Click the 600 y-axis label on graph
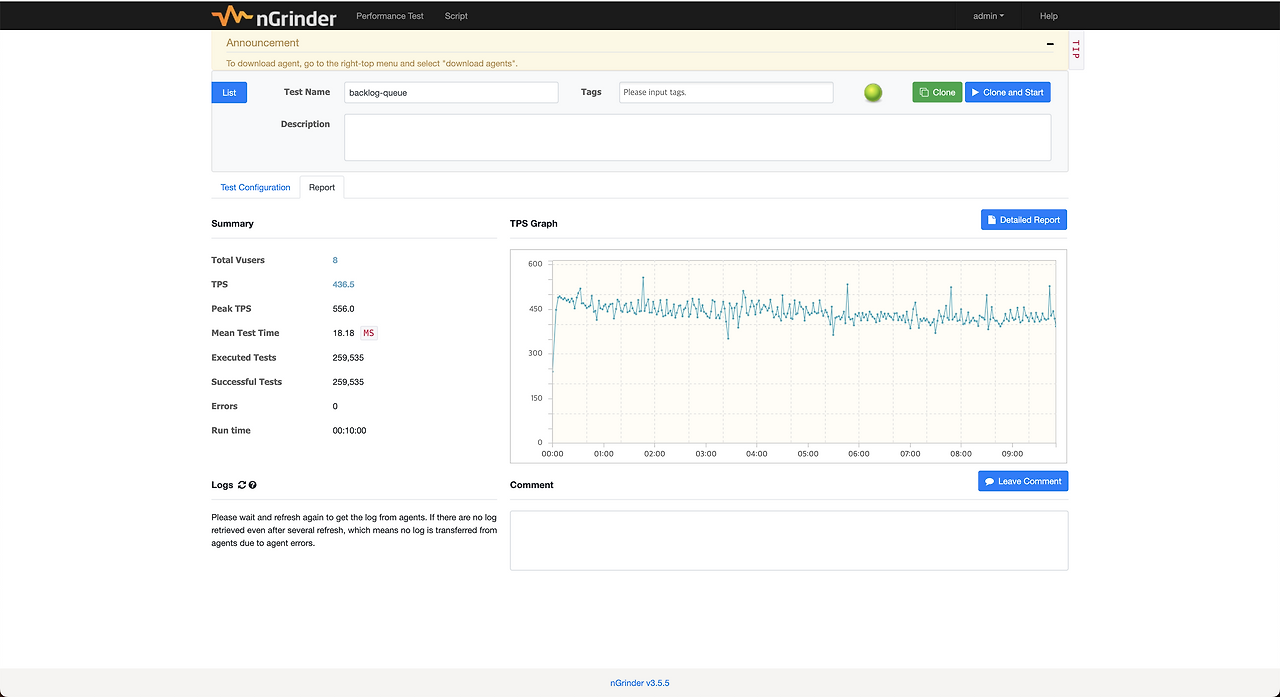The height and width of the screenshot is (697, 1280). (535, 264)
